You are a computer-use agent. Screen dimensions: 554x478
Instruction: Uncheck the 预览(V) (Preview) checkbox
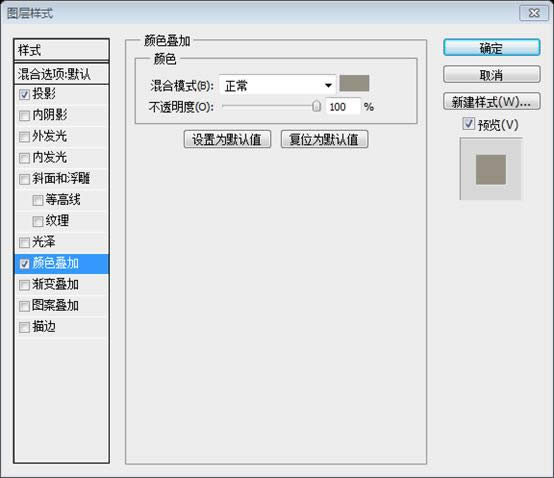click(468, 124)
